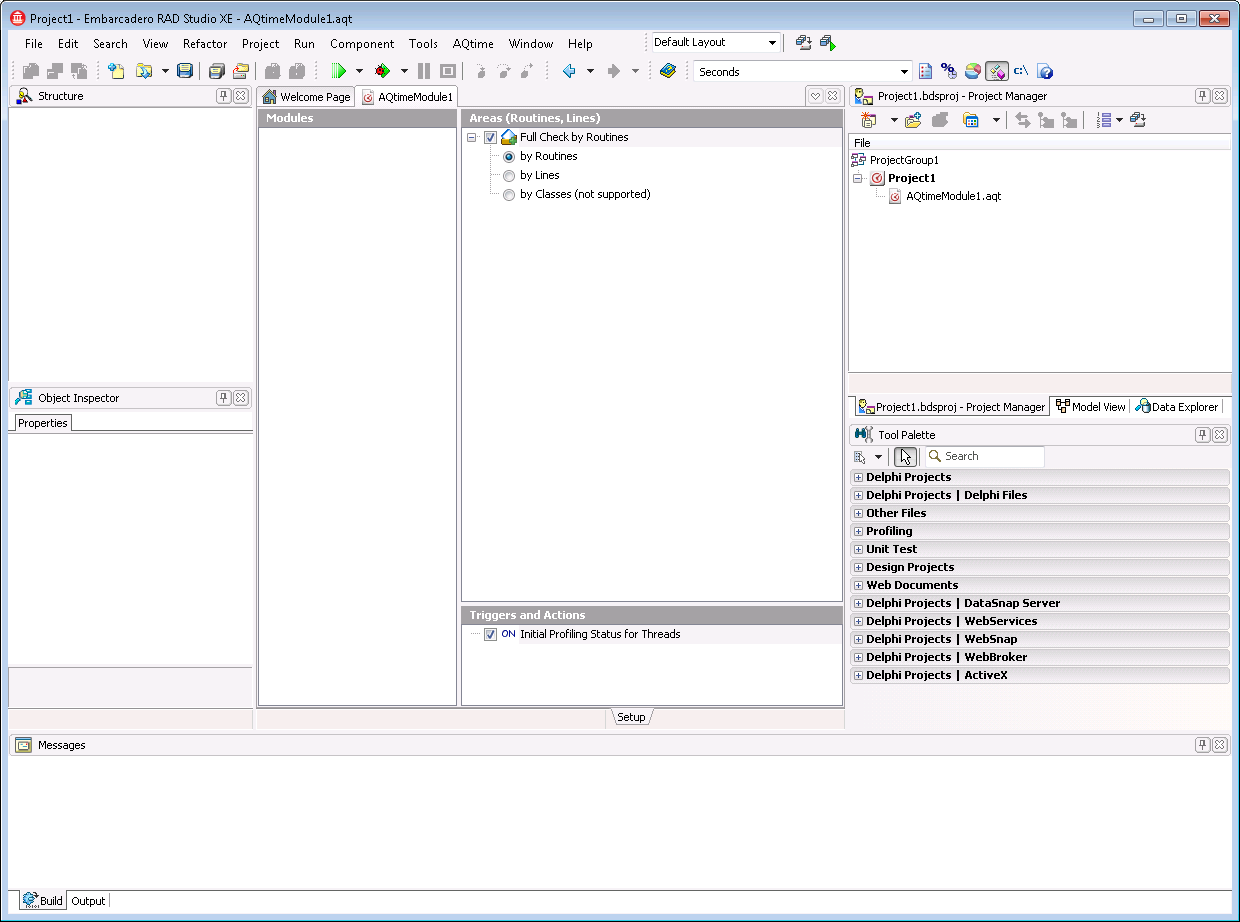
Task: Collapse the Full Check by Routines tree node
Action: click(x=471, y=138)
